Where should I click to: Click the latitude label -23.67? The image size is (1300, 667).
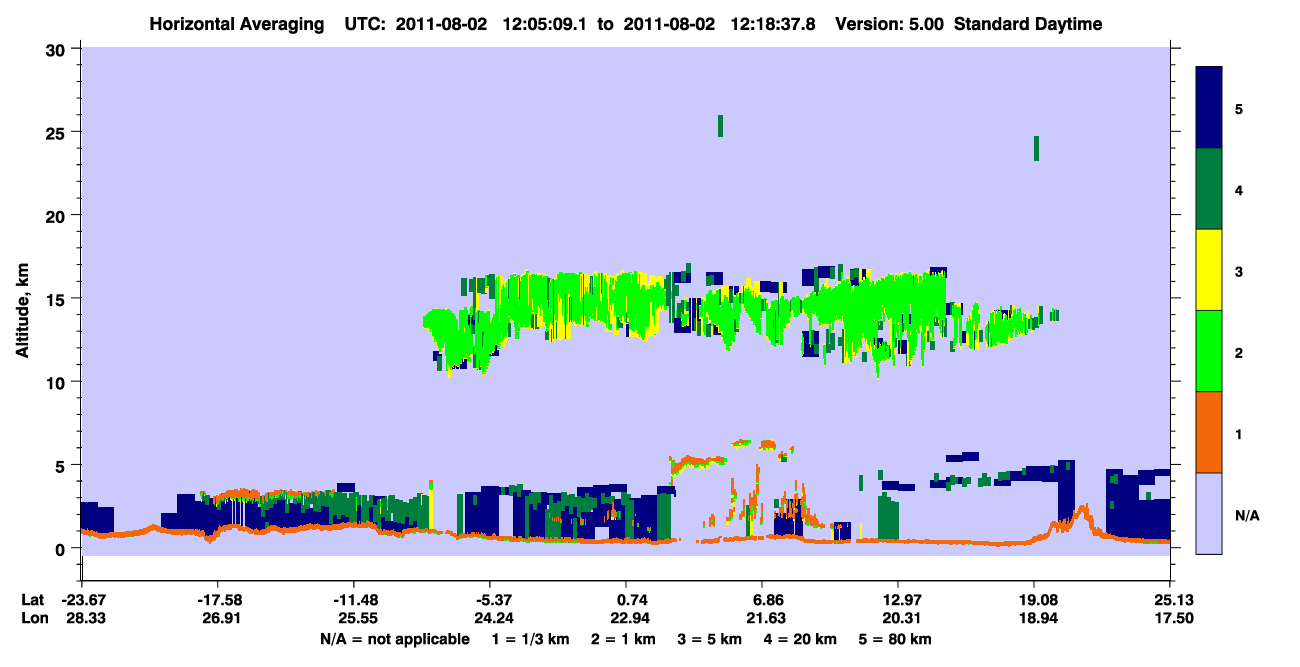pos(80,599)
